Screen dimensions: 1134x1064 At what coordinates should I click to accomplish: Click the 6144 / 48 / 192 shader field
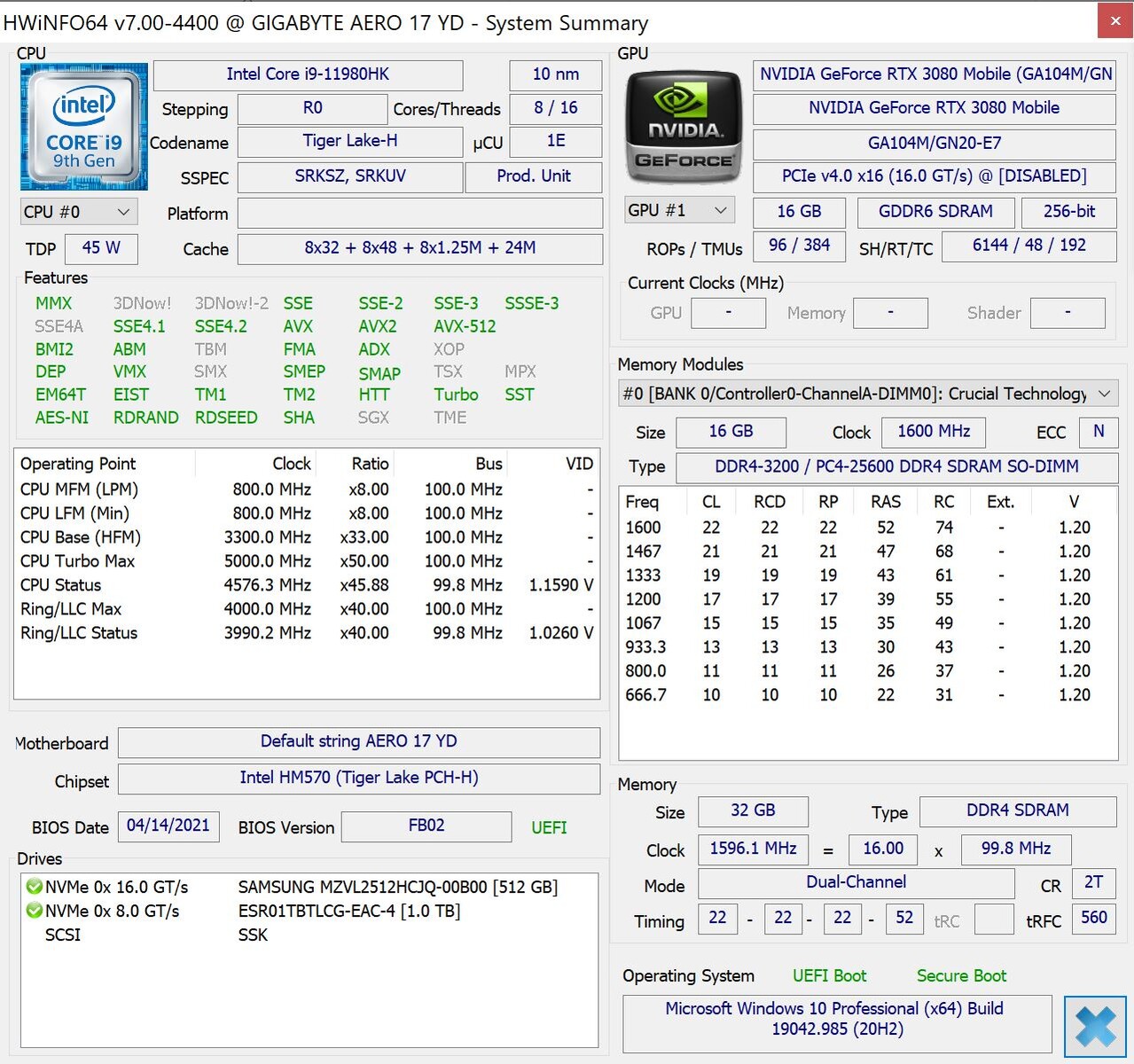pos(1029,246)
